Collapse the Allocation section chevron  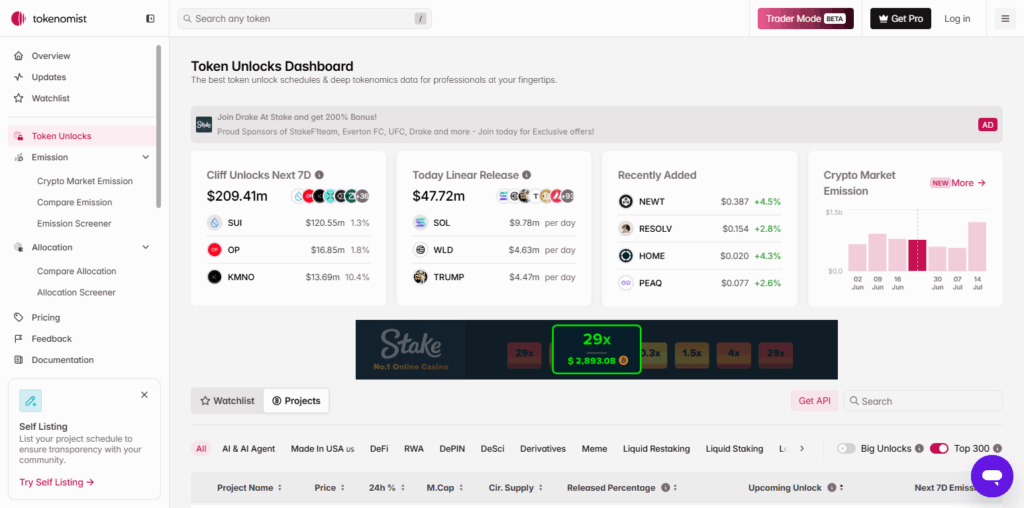(146, 247)
